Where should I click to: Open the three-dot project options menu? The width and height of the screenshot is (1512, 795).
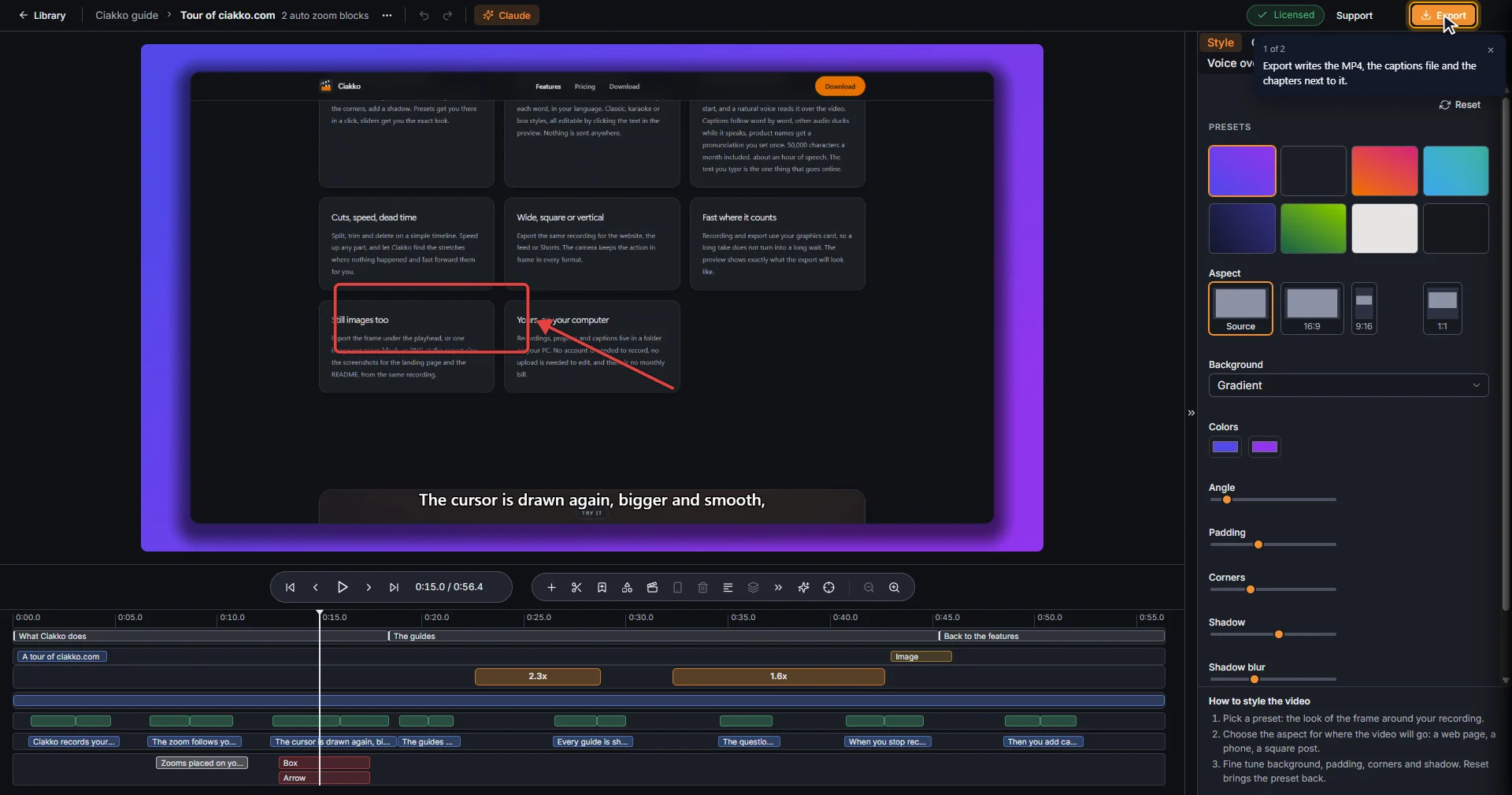tap(387, 15)
